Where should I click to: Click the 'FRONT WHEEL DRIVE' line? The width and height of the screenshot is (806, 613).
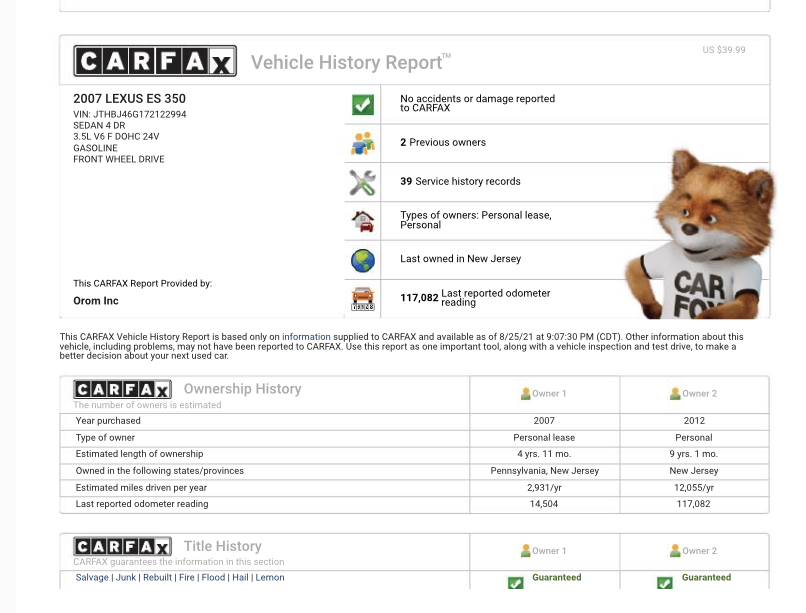point(119,159)
